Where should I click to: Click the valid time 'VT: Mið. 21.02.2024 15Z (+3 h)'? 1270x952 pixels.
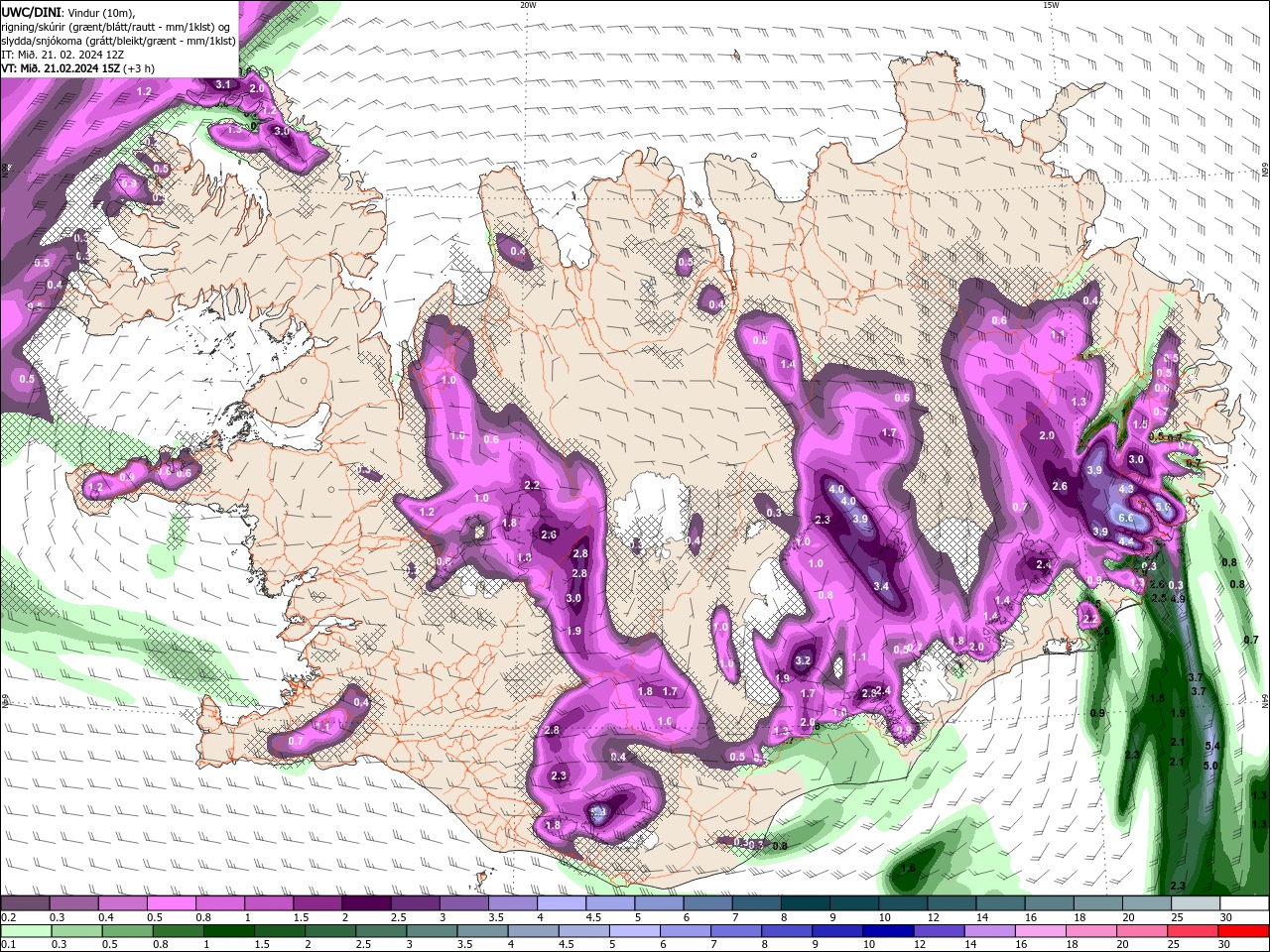click(77, 68)
